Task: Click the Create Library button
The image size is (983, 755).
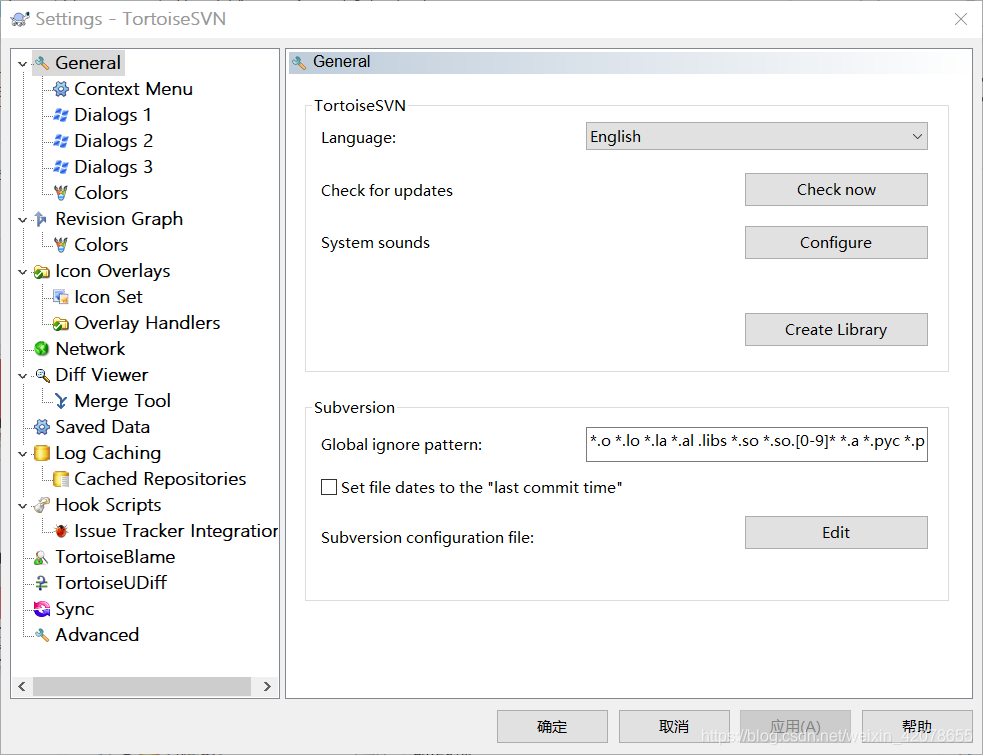Action: coord(836,329)
